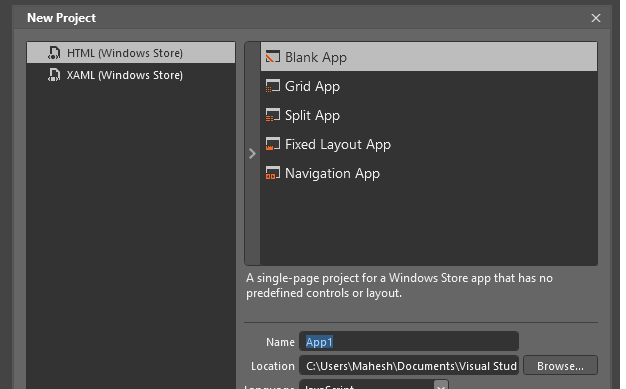Viewport: 626px width, 389px height.
Task: Click the XAML (Windows Store) category icon
Action: point(54,75)
